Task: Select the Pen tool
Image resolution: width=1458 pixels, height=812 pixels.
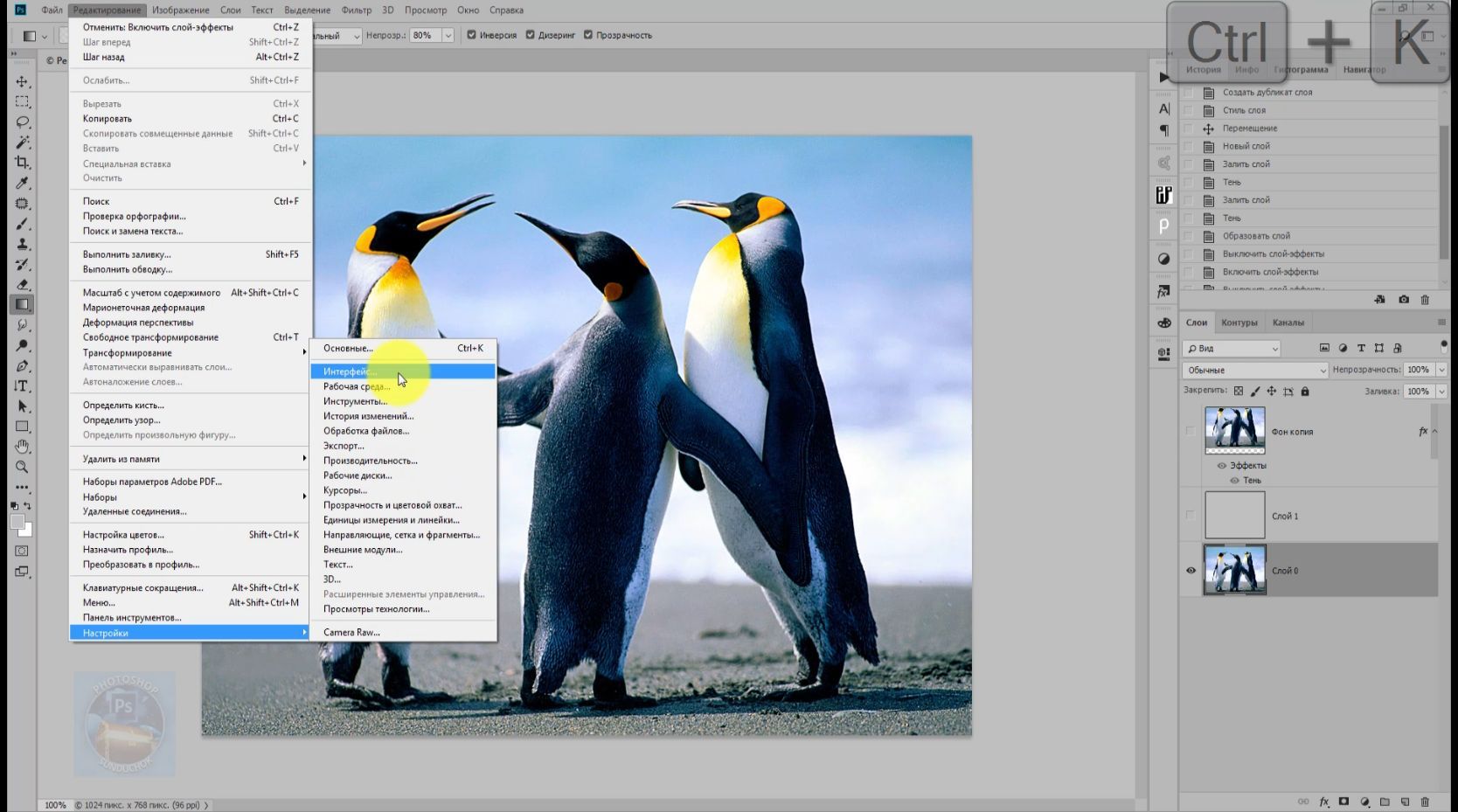Action: point(22,365)
